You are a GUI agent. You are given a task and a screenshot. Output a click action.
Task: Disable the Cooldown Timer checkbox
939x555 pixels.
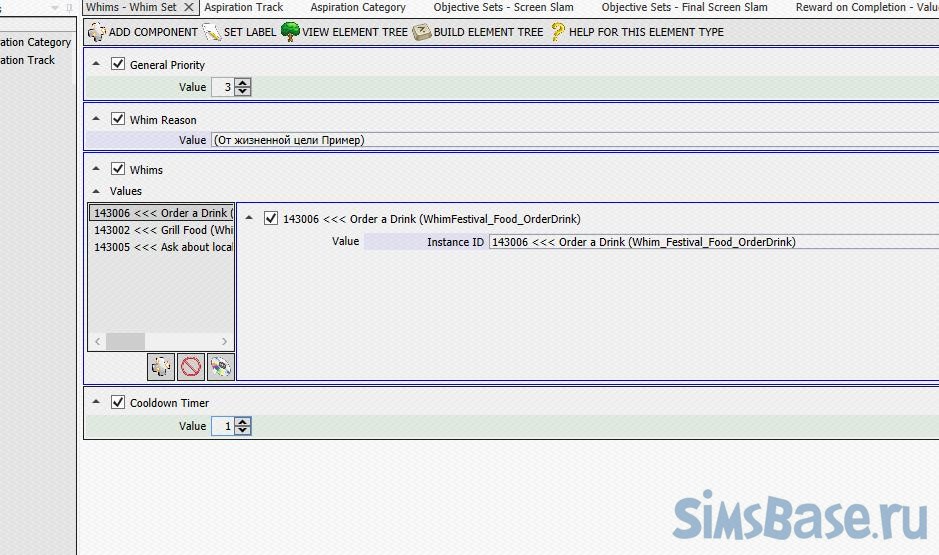pos(118,403)
